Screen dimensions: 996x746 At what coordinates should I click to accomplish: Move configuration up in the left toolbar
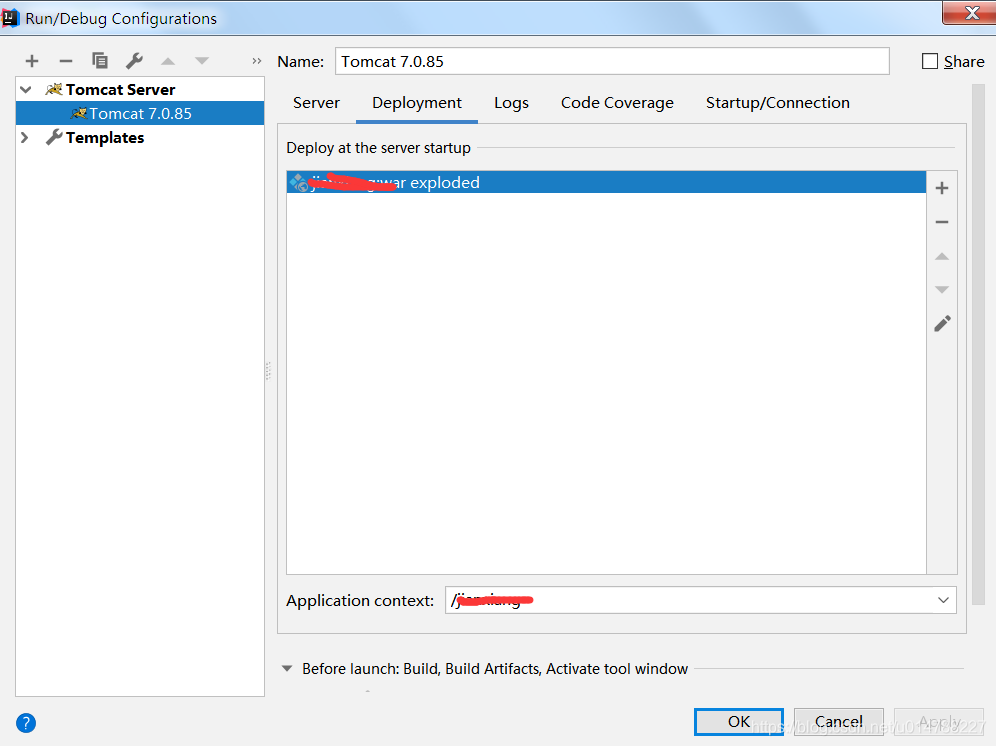(168, 61)
